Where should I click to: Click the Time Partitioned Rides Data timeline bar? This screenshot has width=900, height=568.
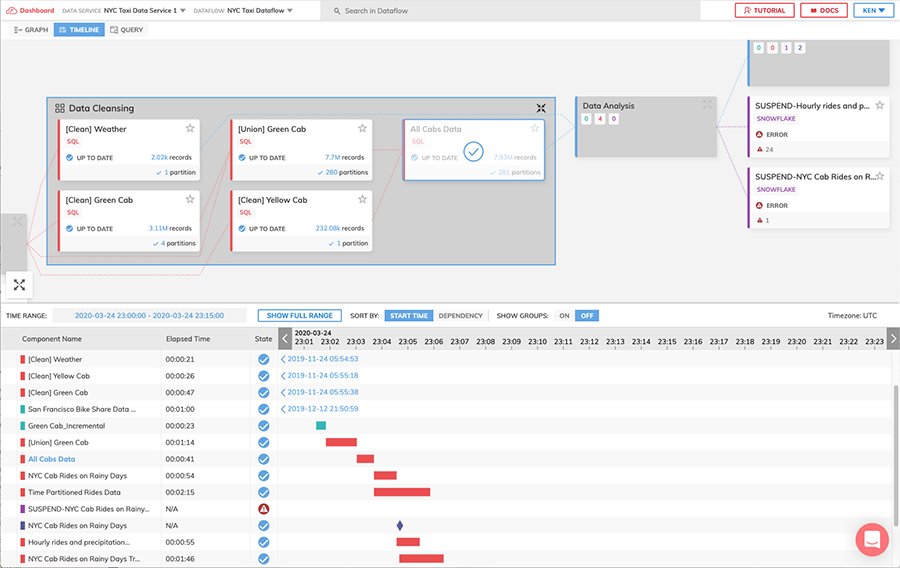click(x=402, y=492)
